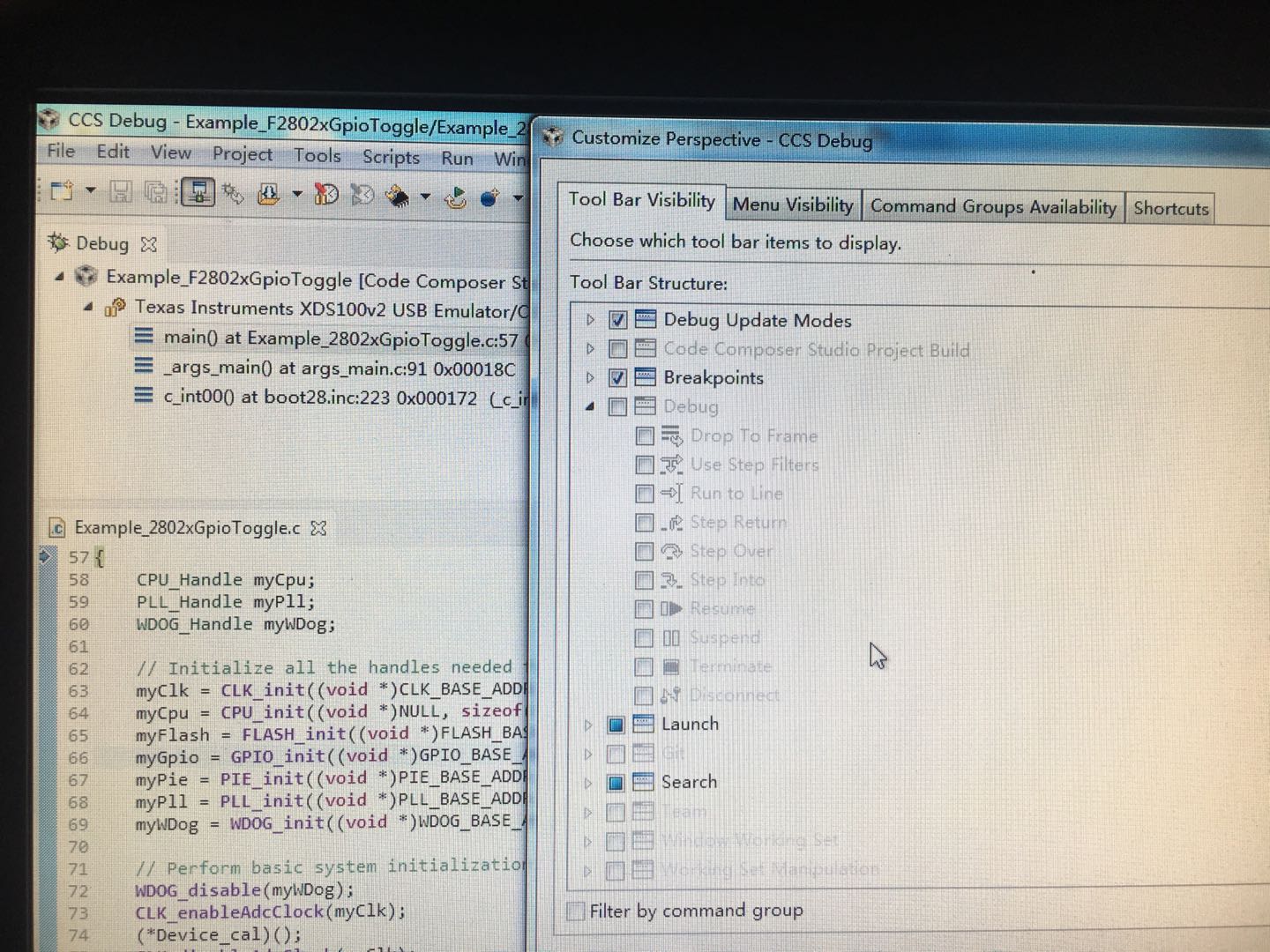The image size is (1270, 952).
Task: Check the Git group checkbox
Action: click(x=616, y=754)
